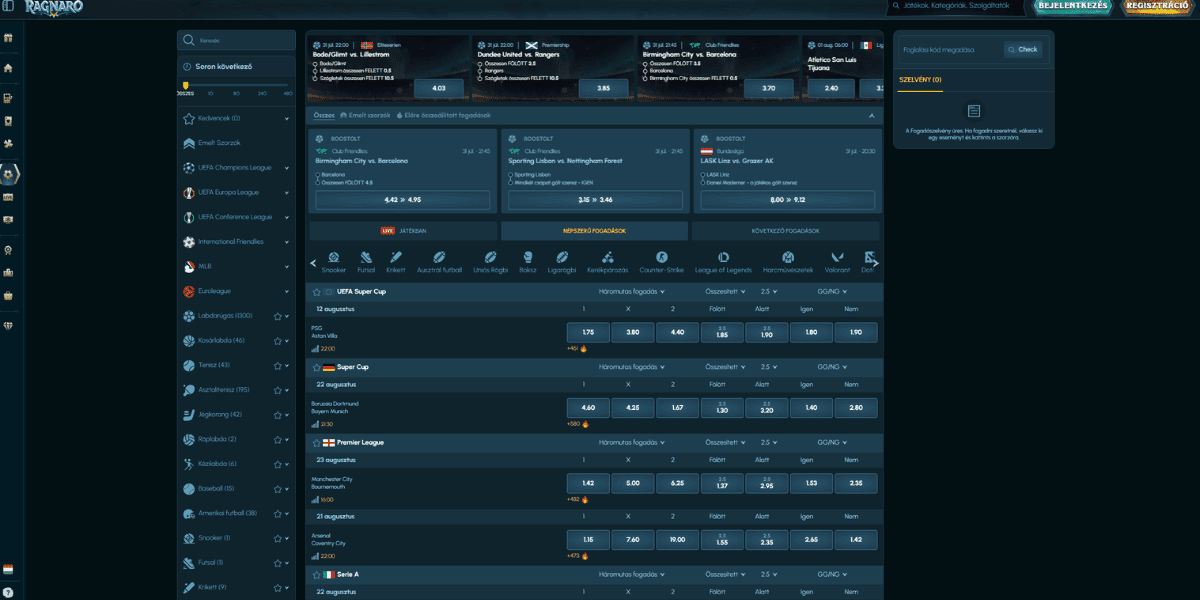Star Jégkorong as a favorite sport

click(x=277, y=414)
